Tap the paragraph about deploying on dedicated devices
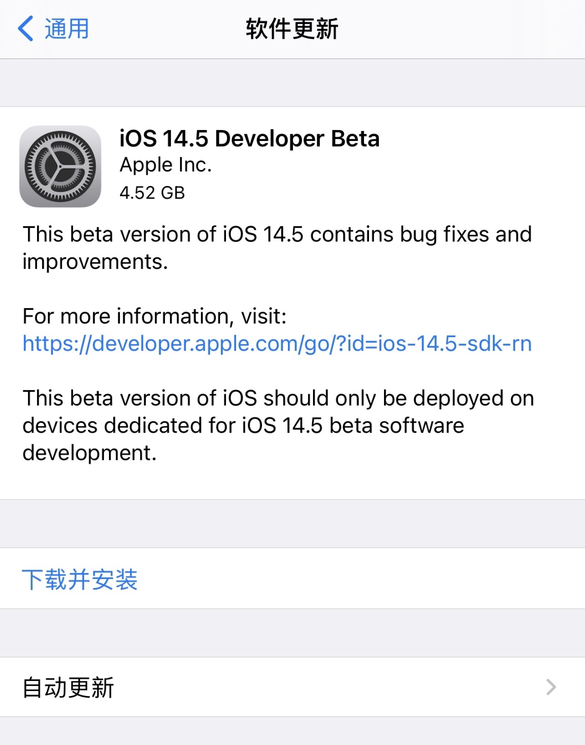 click(x=278, y=425)
